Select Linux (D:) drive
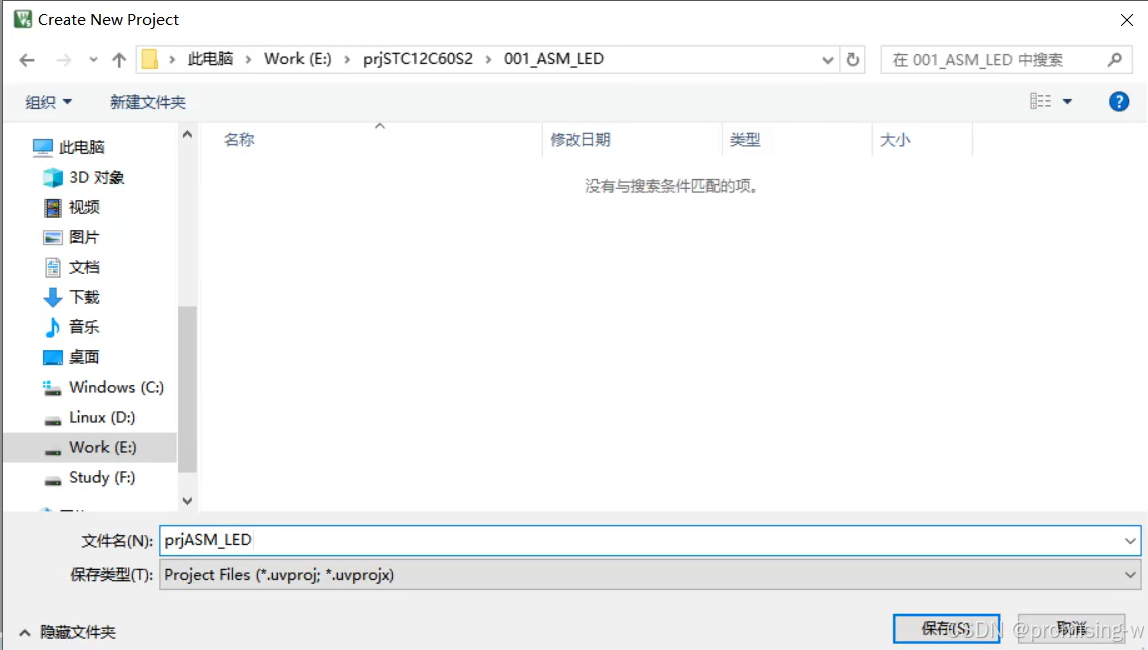This screenshot has height=650, width=1148. [102, 417]
